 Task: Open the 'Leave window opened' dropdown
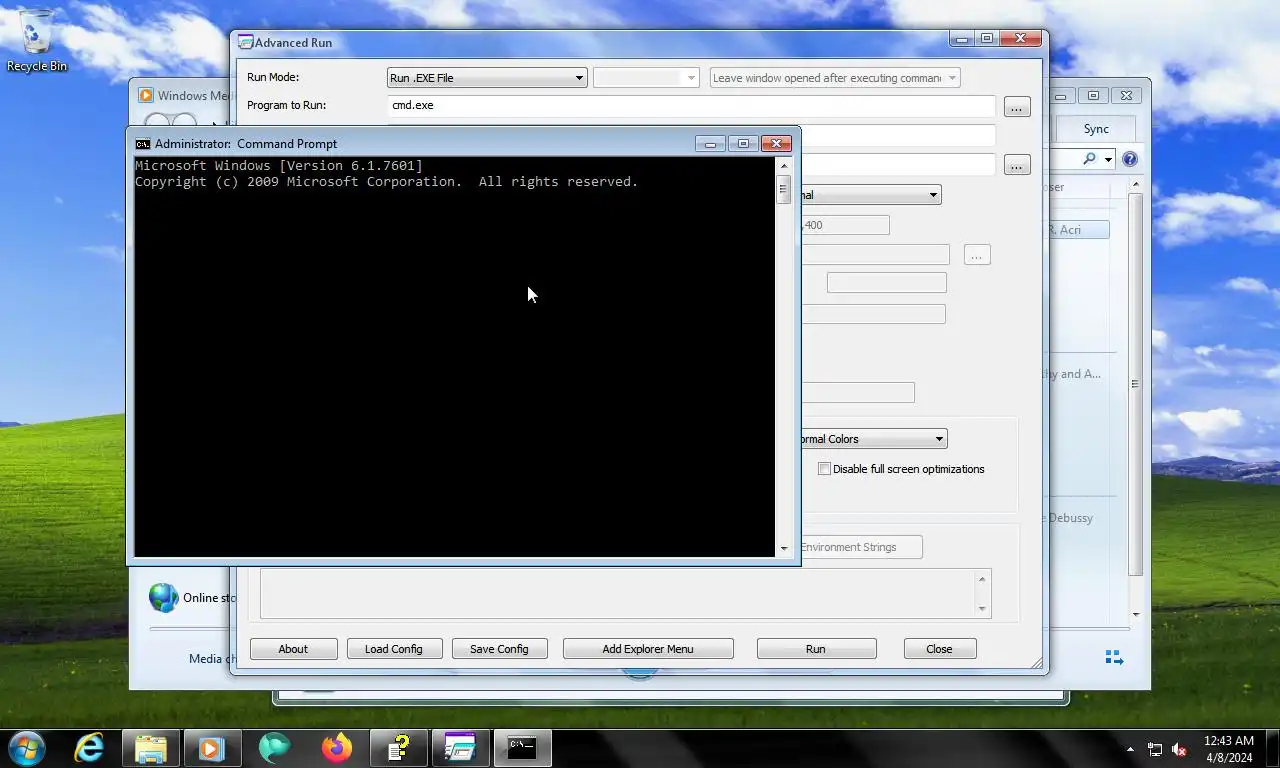coord(835,78)
